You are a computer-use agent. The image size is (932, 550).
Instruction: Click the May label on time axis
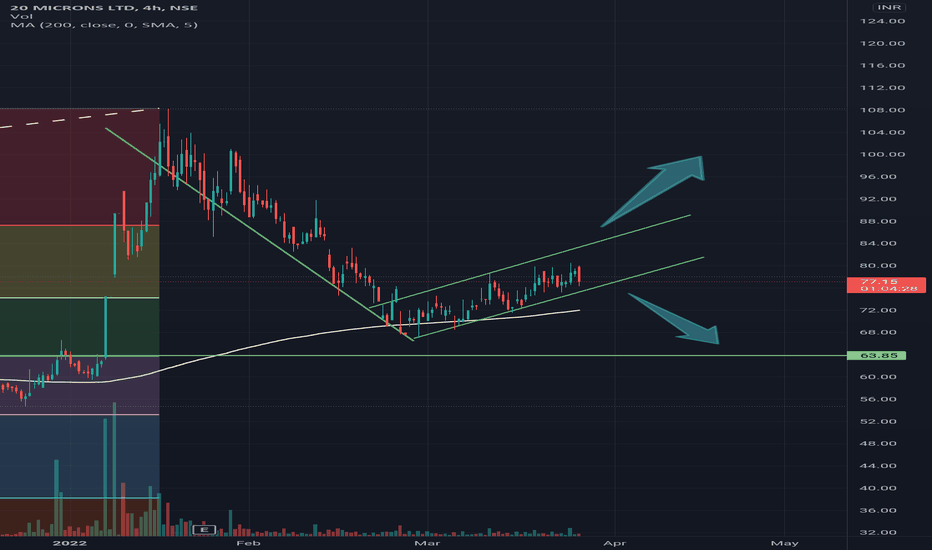tap(784, 543)
